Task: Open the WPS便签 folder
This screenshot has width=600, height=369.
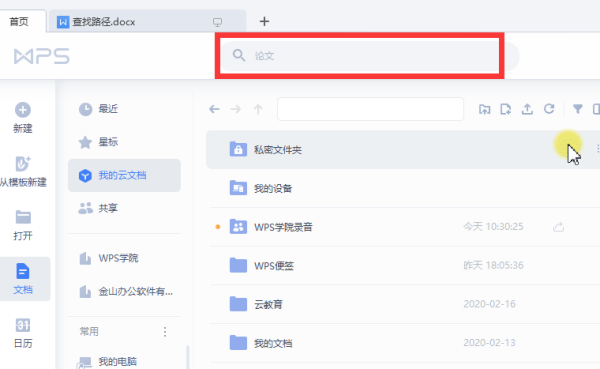Action: click(403, 266)
